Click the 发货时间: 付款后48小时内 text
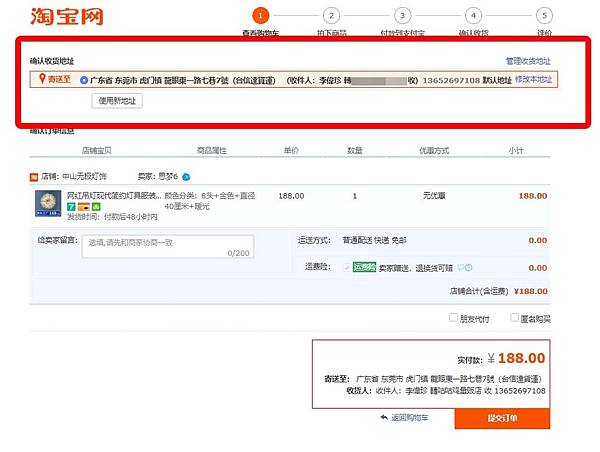 point(112,217)
